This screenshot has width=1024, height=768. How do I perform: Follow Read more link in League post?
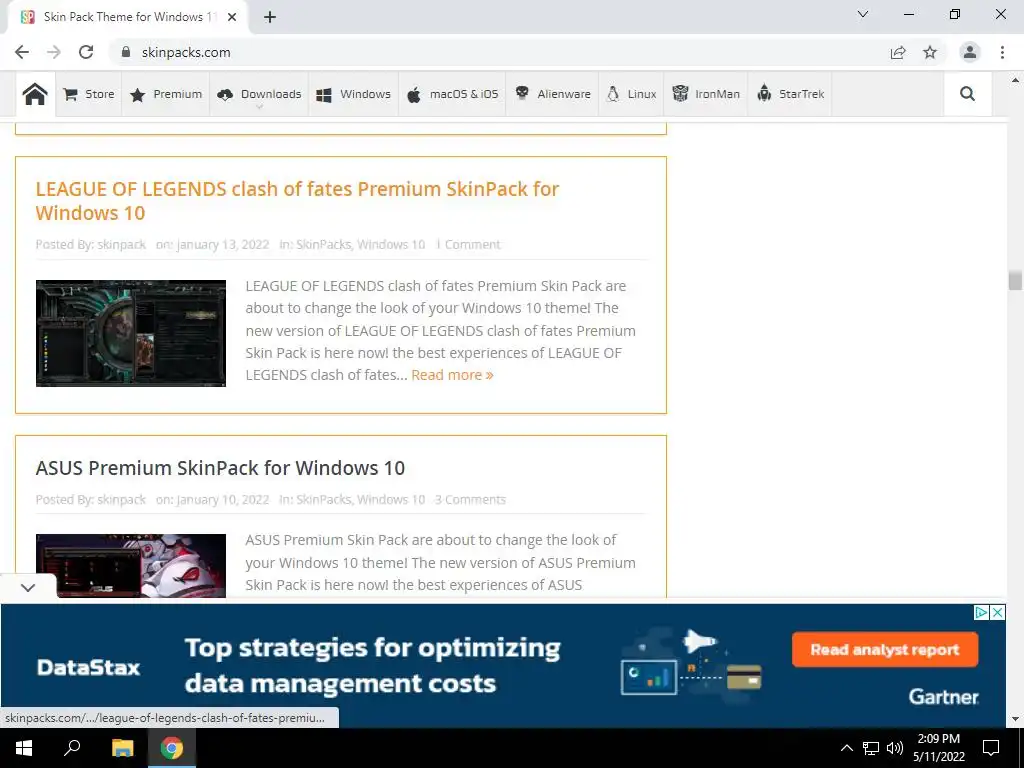coord(452,375)
